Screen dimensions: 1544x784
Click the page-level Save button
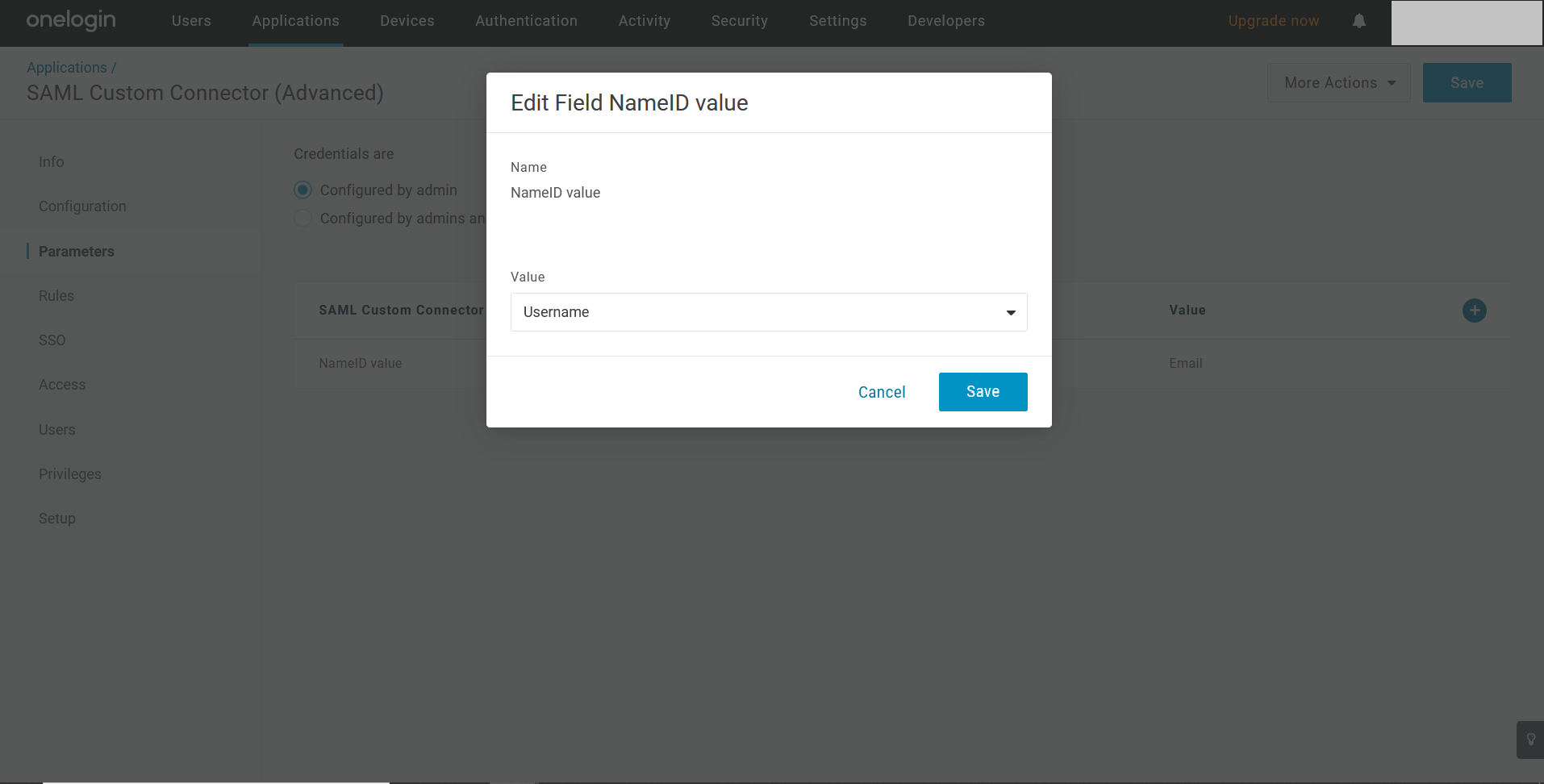1466,83
